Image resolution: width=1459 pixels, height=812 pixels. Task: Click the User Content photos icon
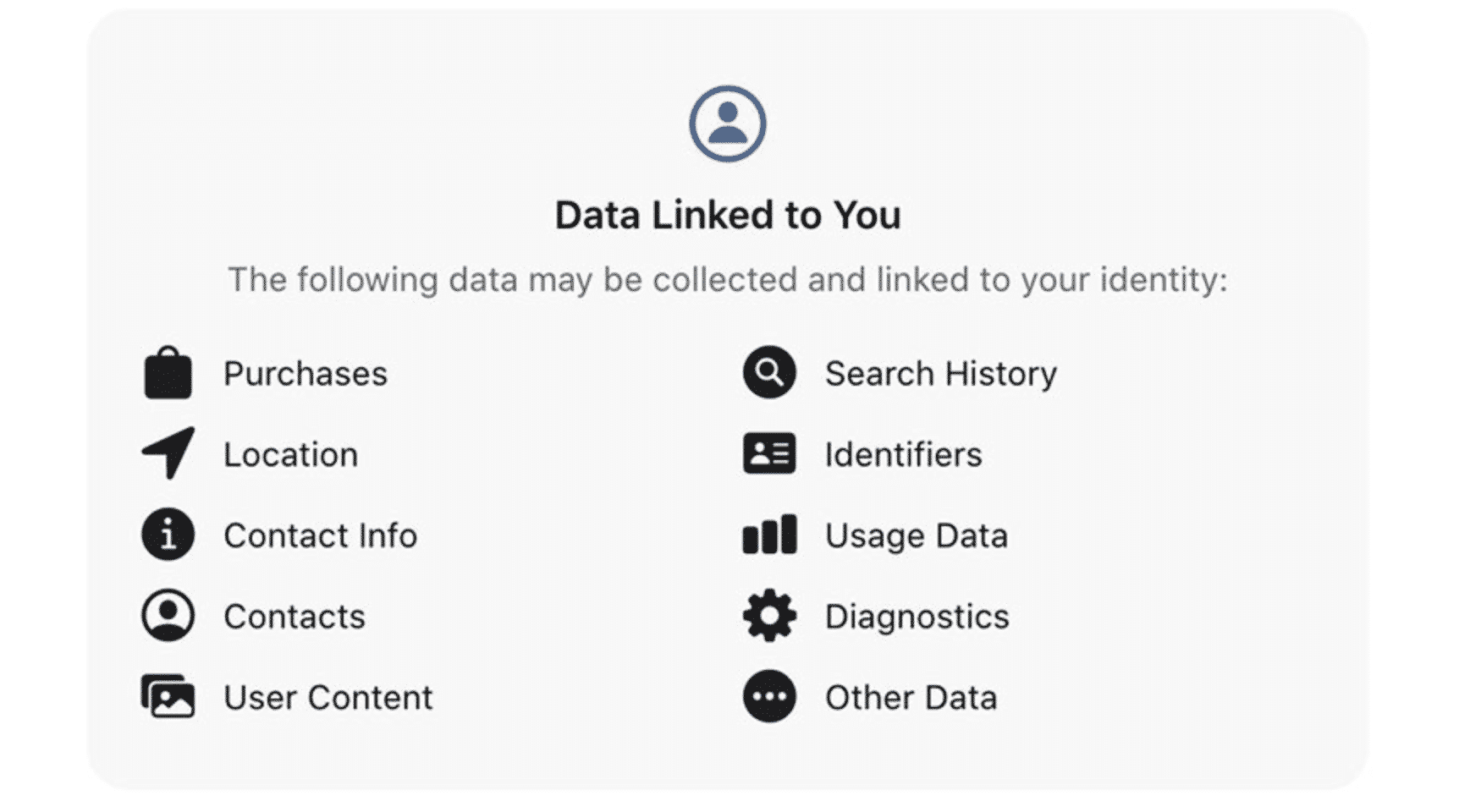167,696
